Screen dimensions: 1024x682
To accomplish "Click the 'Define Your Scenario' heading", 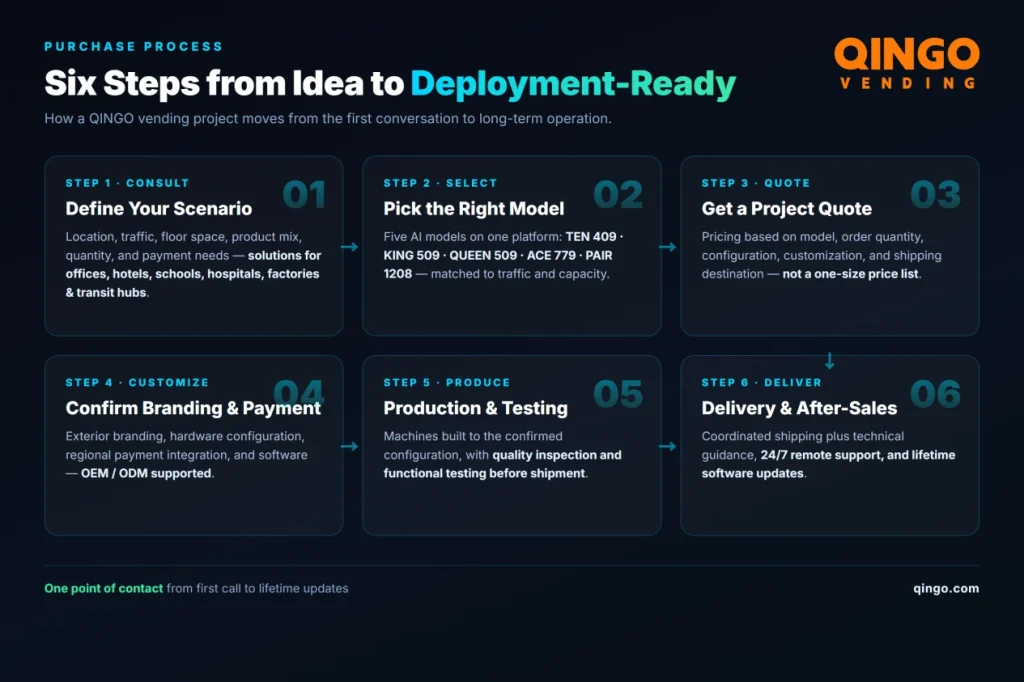I will (x=159, y=208).
